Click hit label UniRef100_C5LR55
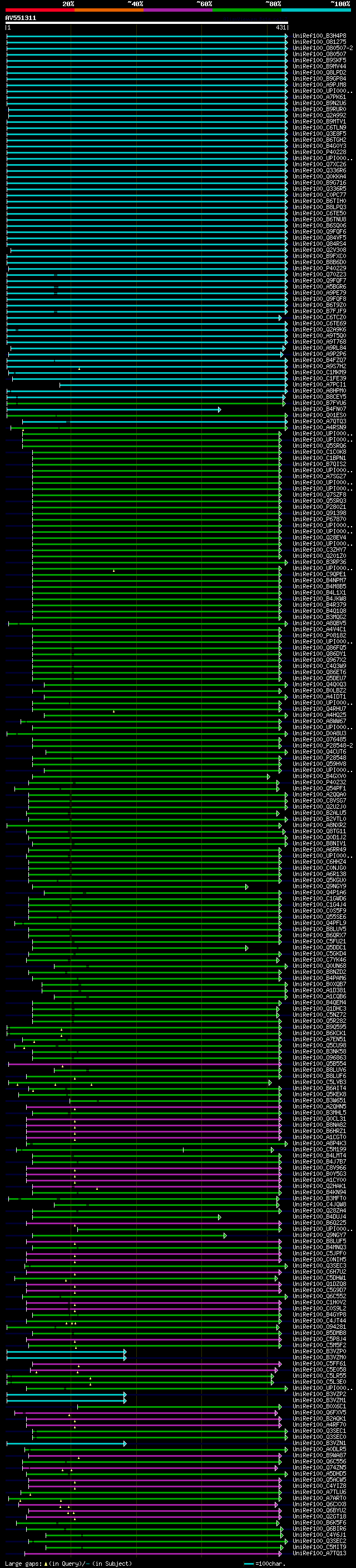Image resolution: width=356 pixels, height=1568 pixels. tap(319, 1376)
